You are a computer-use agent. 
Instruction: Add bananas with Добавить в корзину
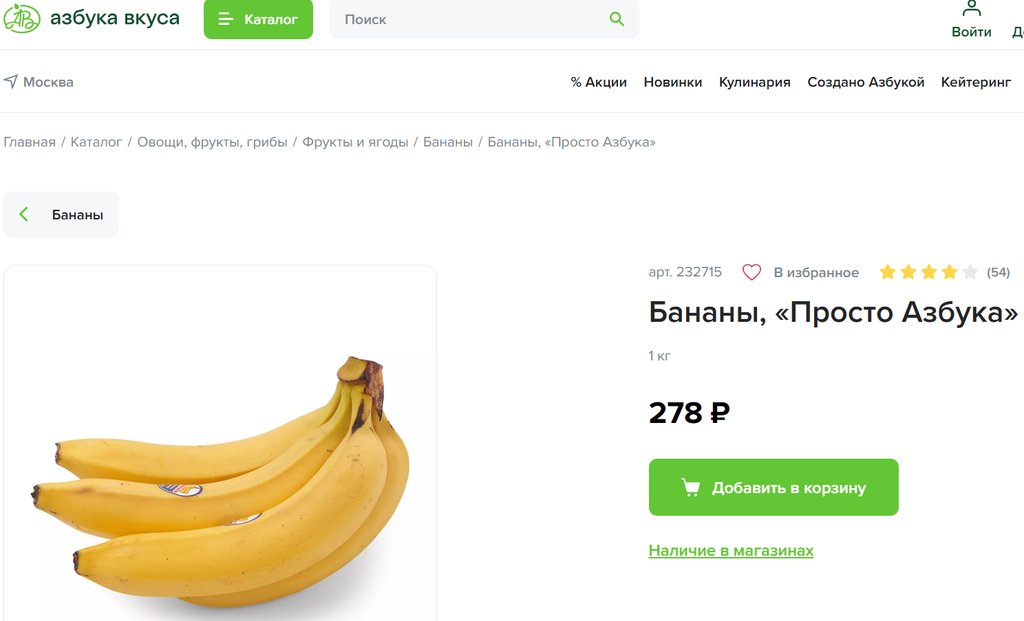773,487
